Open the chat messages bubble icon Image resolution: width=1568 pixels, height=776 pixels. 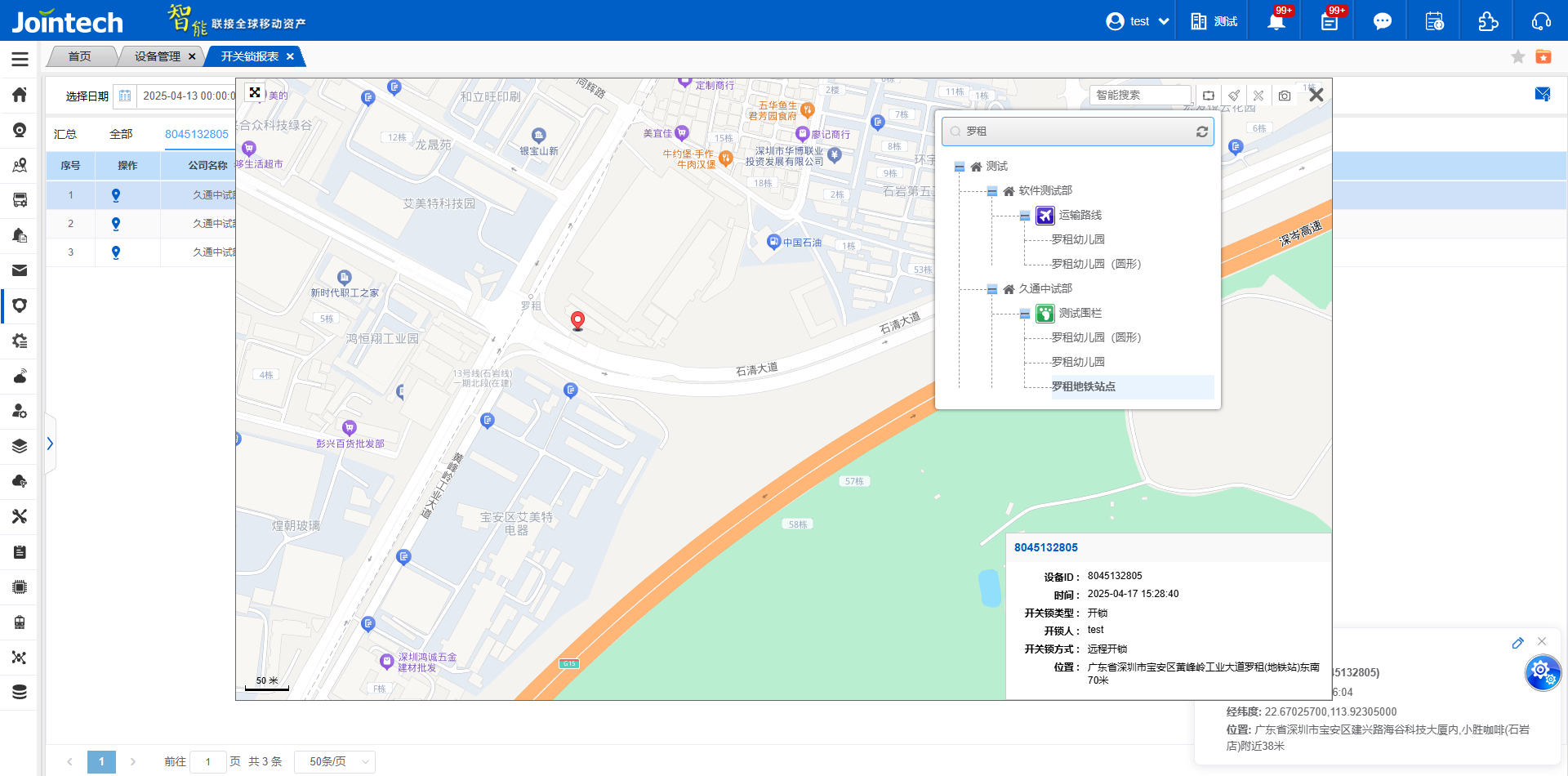pyautogui.click(x=1382, y=21)
